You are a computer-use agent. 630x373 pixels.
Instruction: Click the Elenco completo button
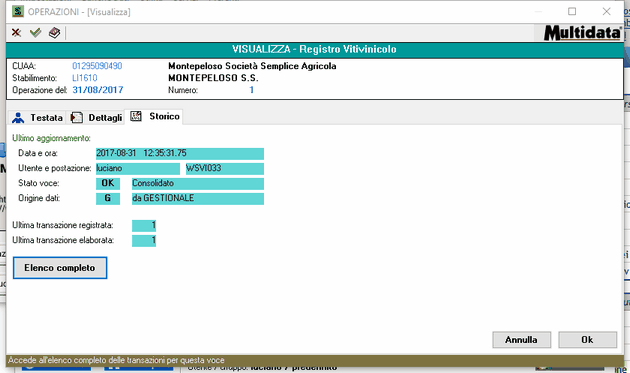pos(60,268)
